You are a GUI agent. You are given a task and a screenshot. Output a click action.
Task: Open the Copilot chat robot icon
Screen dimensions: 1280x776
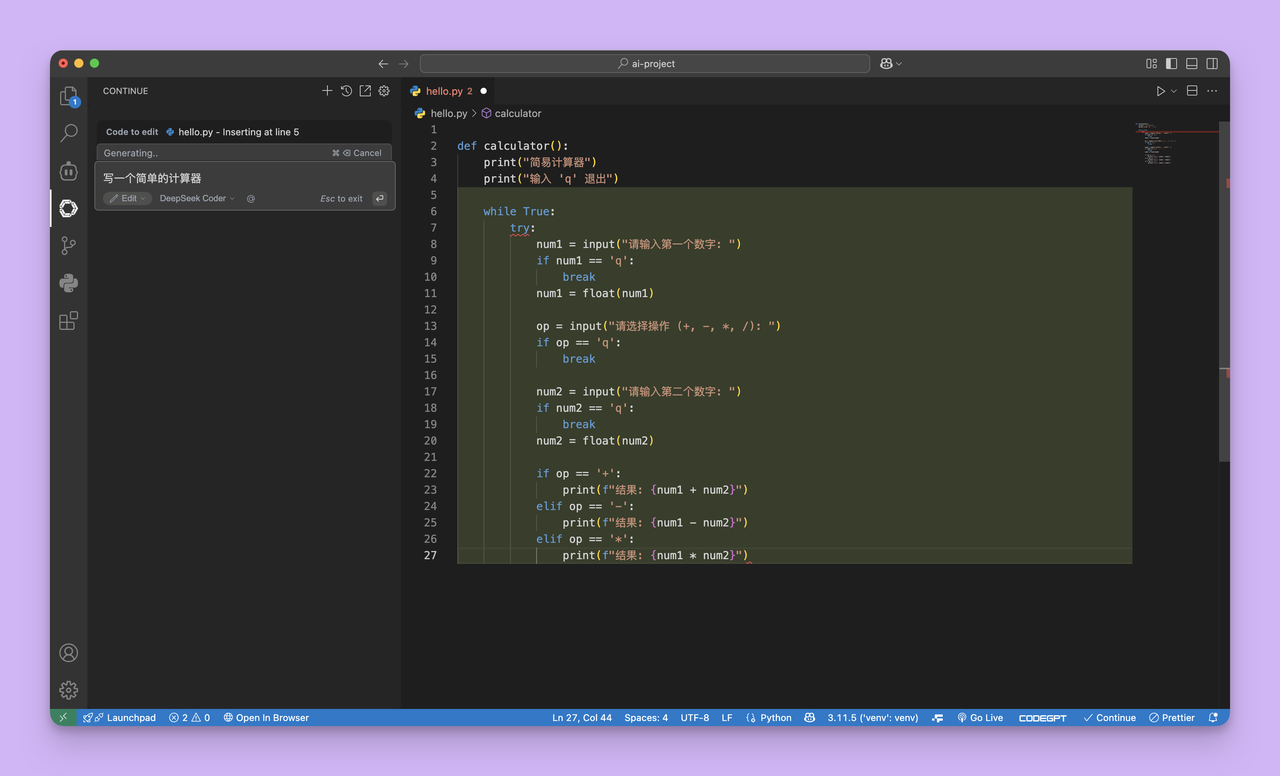coord(68,171)
